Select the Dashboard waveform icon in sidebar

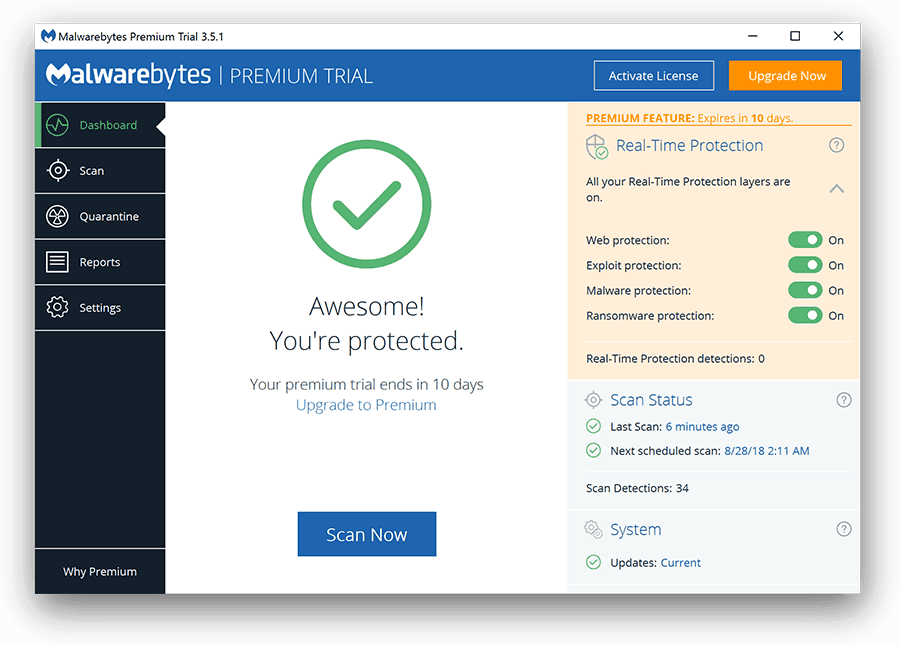[x=58, y=125]
